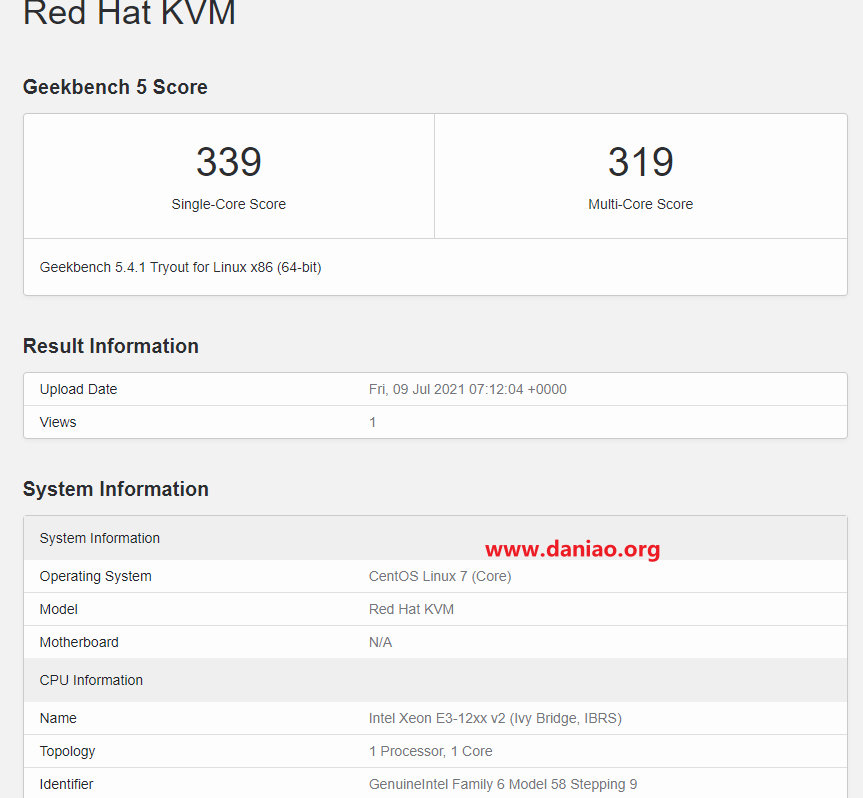Click the CPU Name row label
863x798 pixels.
[58, 718]
